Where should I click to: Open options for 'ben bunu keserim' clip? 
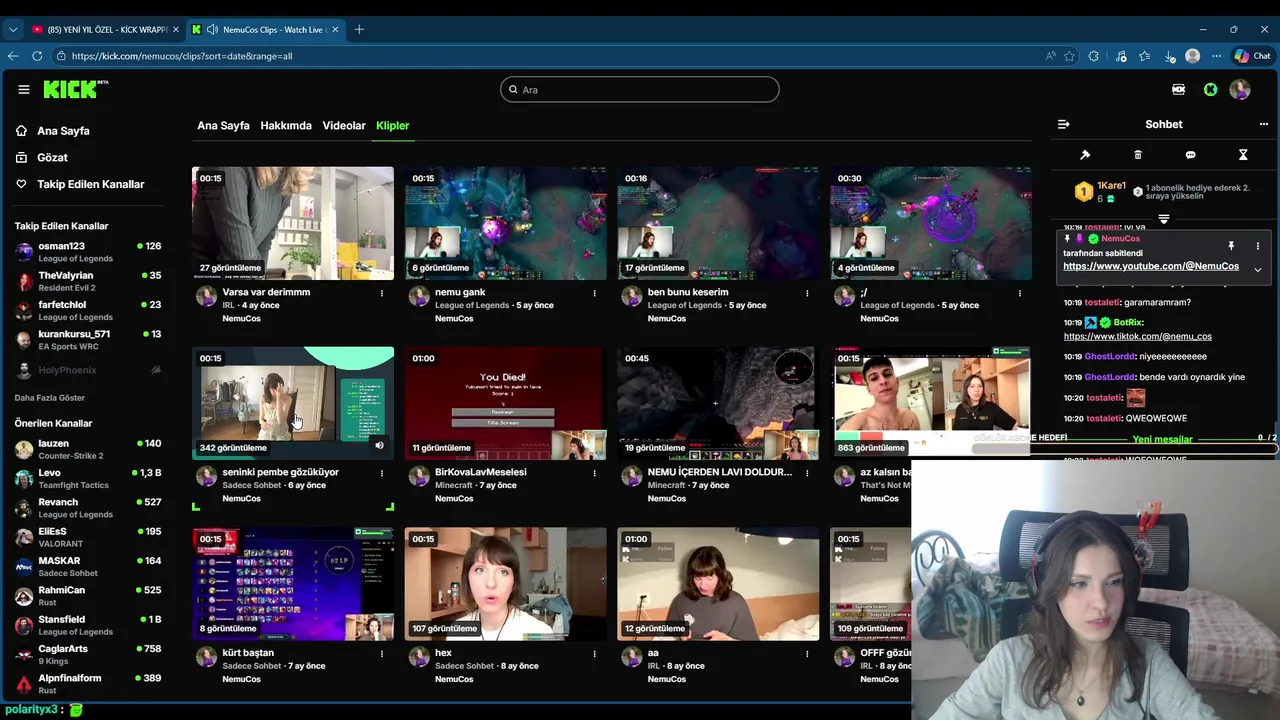click(x=807, y=293)
